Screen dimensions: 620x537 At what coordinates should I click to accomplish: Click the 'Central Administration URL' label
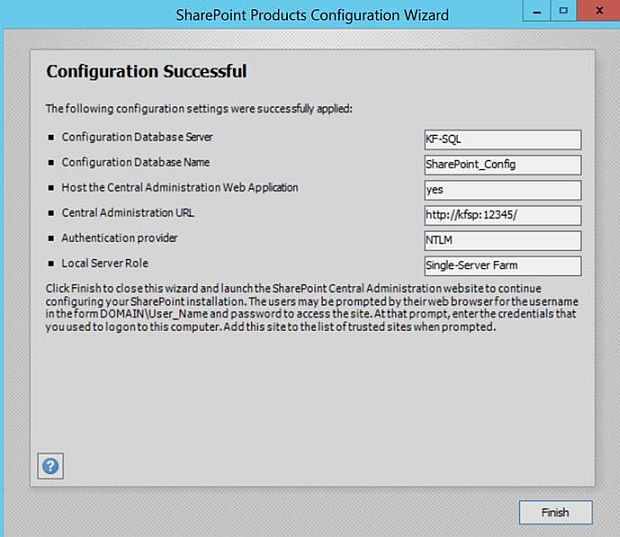tap(127, 213)
